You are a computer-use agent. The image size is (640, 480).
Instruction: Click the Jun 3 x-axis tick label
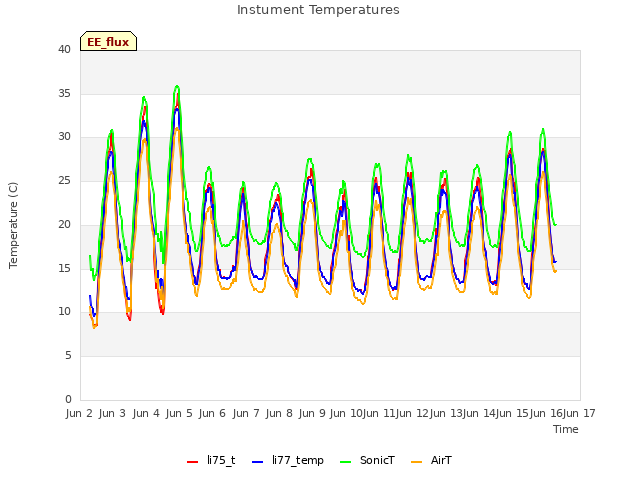click(112, 413)
